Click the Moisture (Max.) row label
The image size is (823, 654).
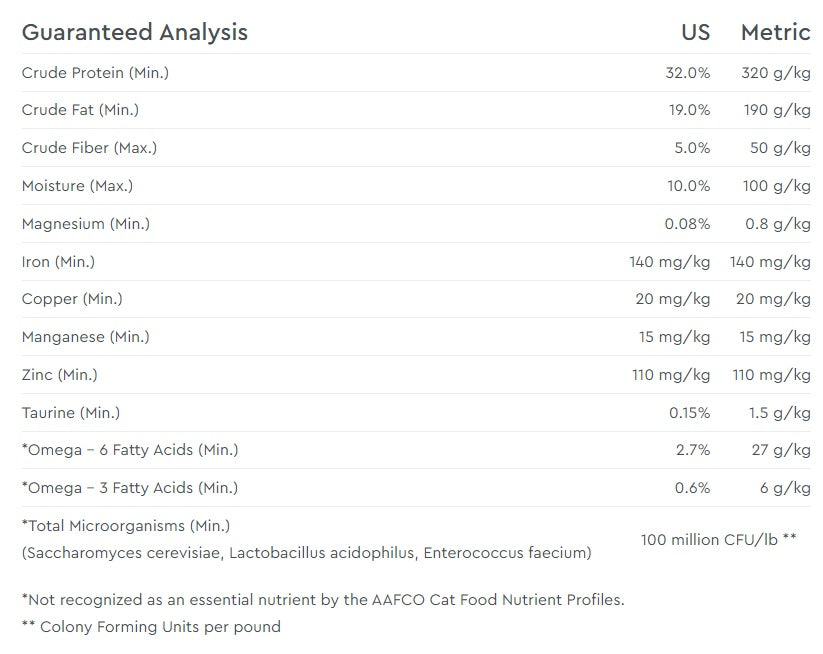(77, 186)
